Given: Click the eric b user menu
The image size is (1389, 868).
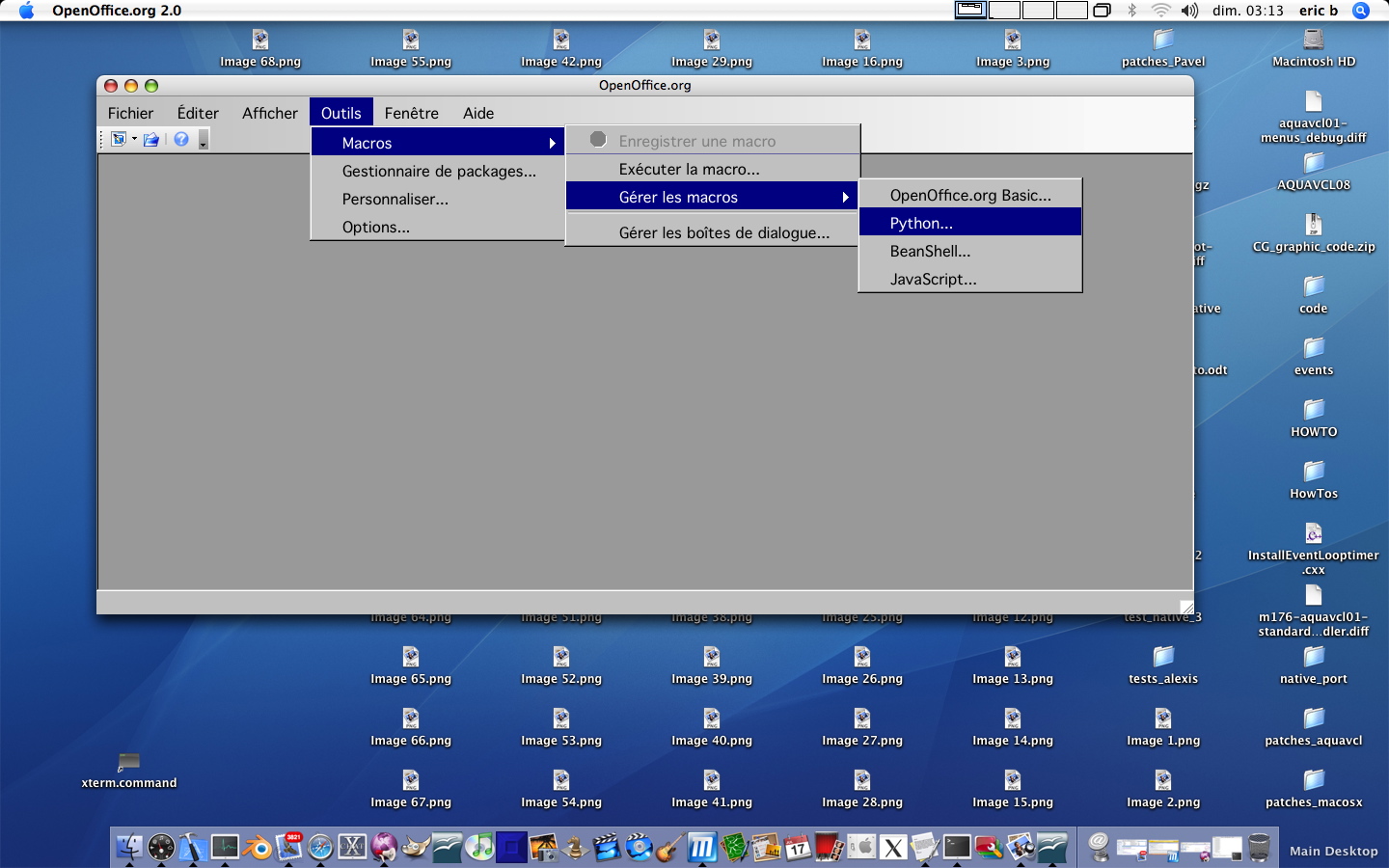Looking at the screenshot, I should pyautogui.click(x=1319, y=11).
